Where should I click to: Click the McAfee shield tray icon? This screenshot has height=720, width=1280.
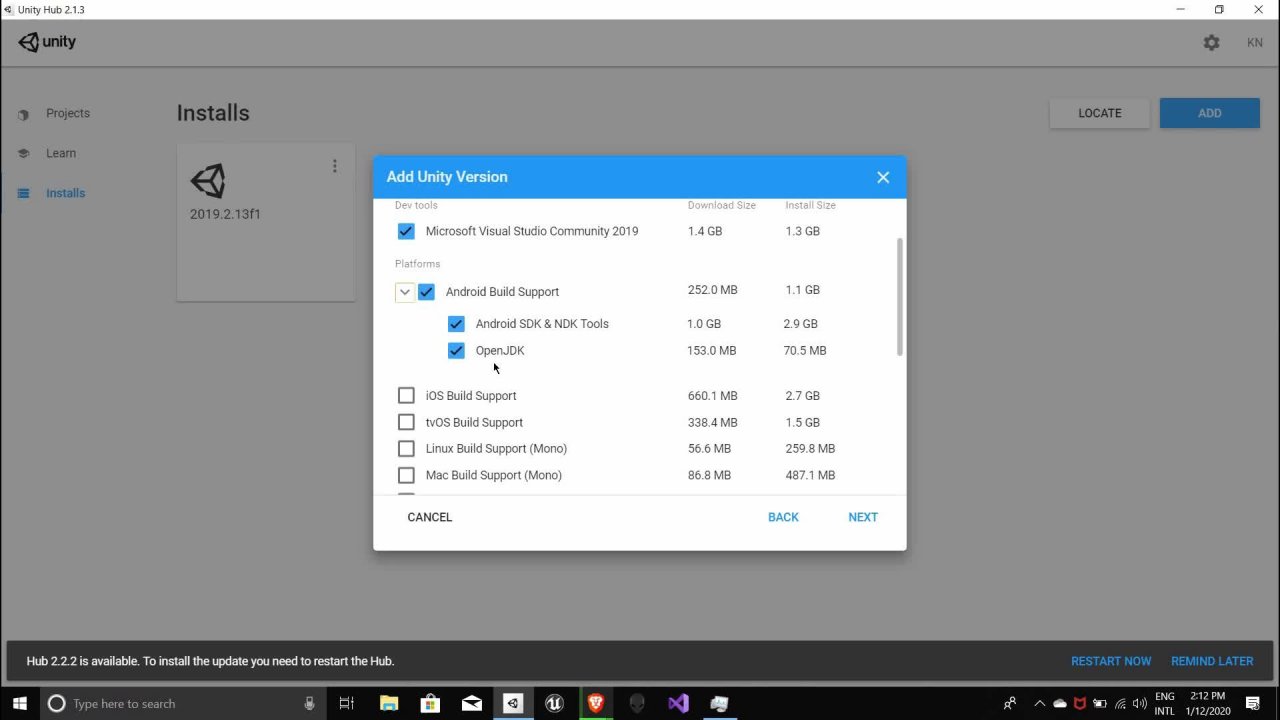coord(1080,704)
